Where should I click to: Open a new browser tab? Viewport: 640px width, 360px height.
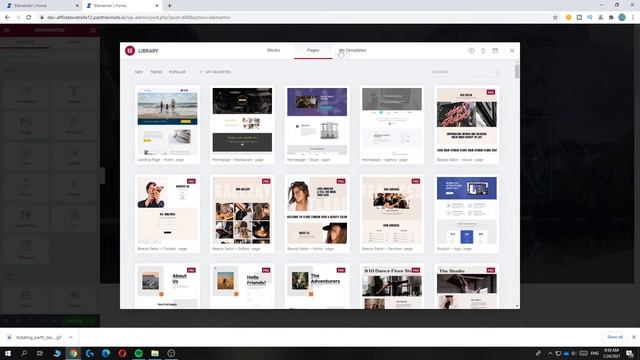(169, 6)
